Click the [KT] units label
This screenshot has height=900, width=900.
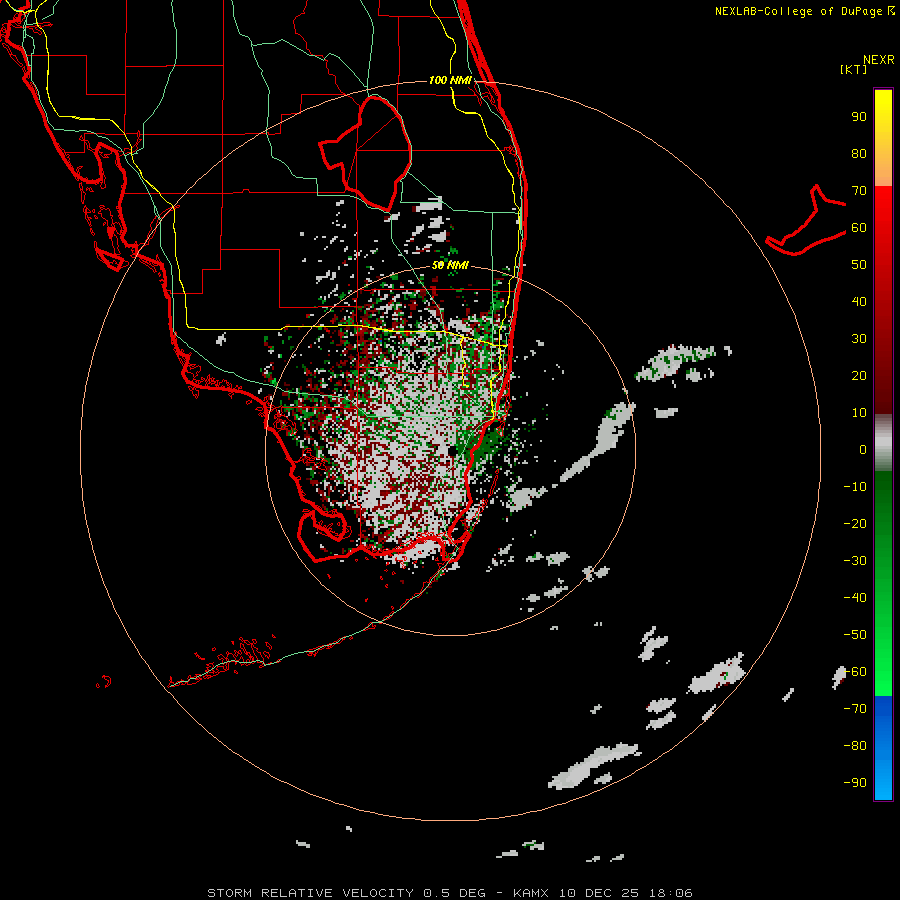click(854, 70)
